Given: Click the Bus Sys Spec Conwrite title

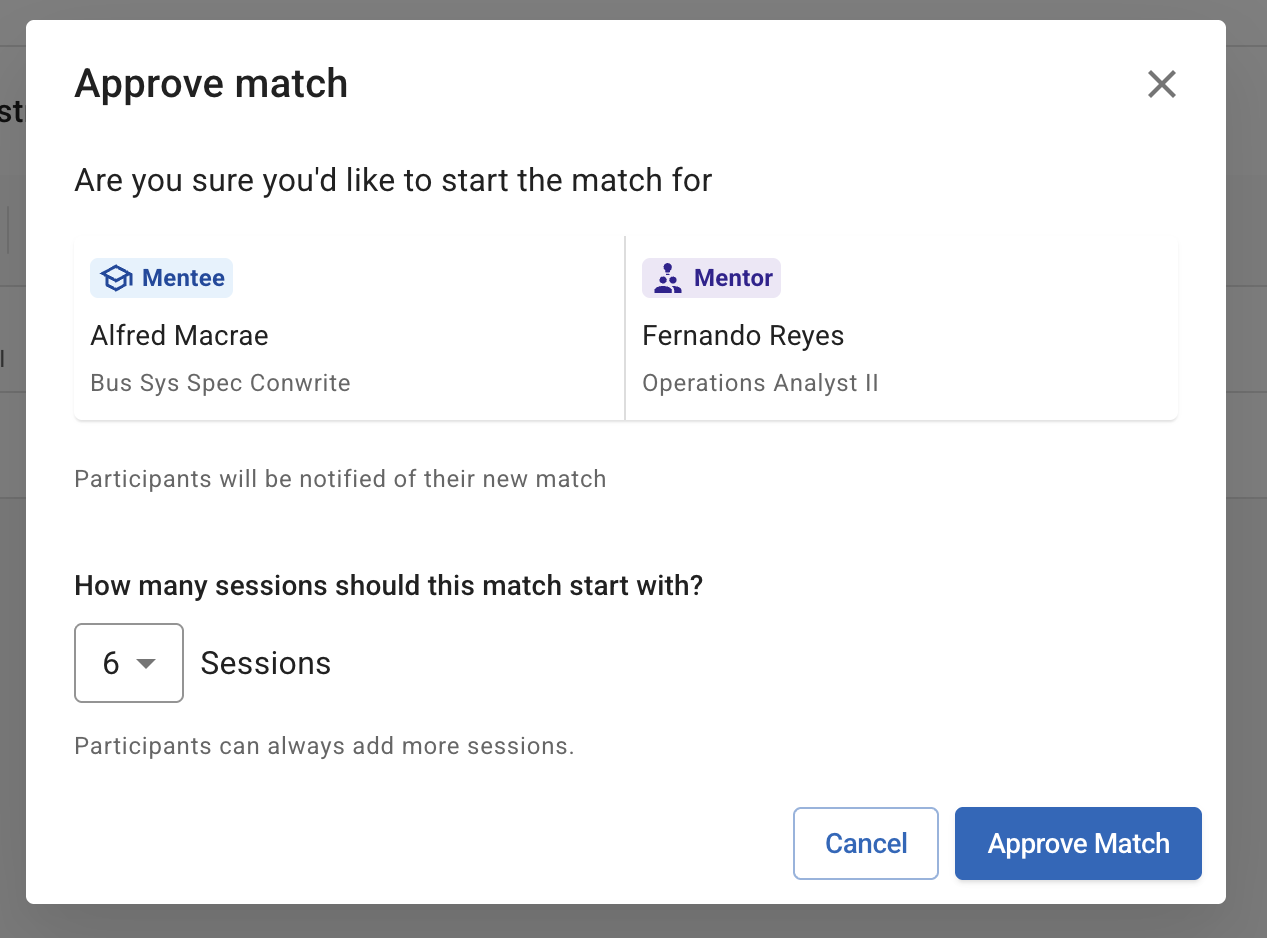Looking at the screenshot, I should click(220, 383).
